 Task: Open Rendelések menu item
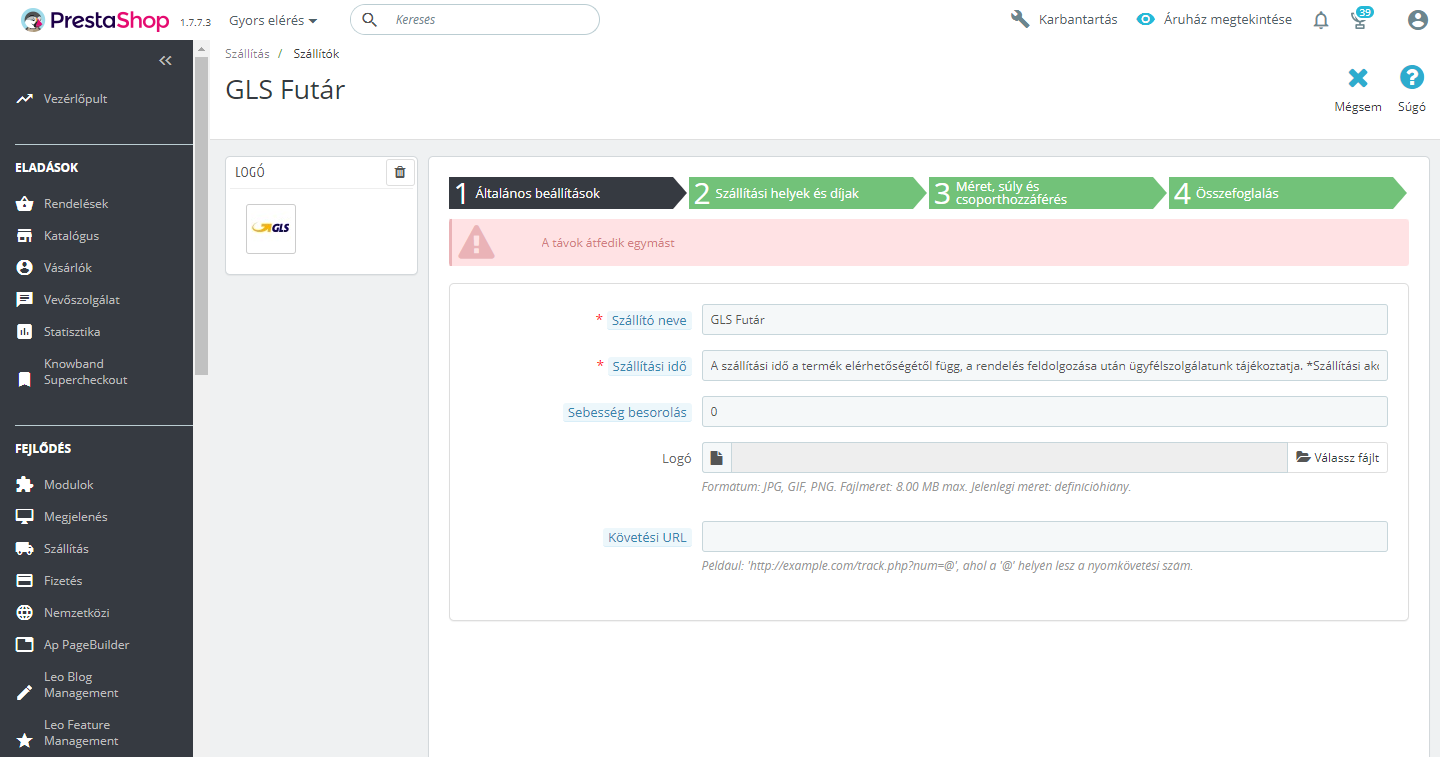pos(76,204)
